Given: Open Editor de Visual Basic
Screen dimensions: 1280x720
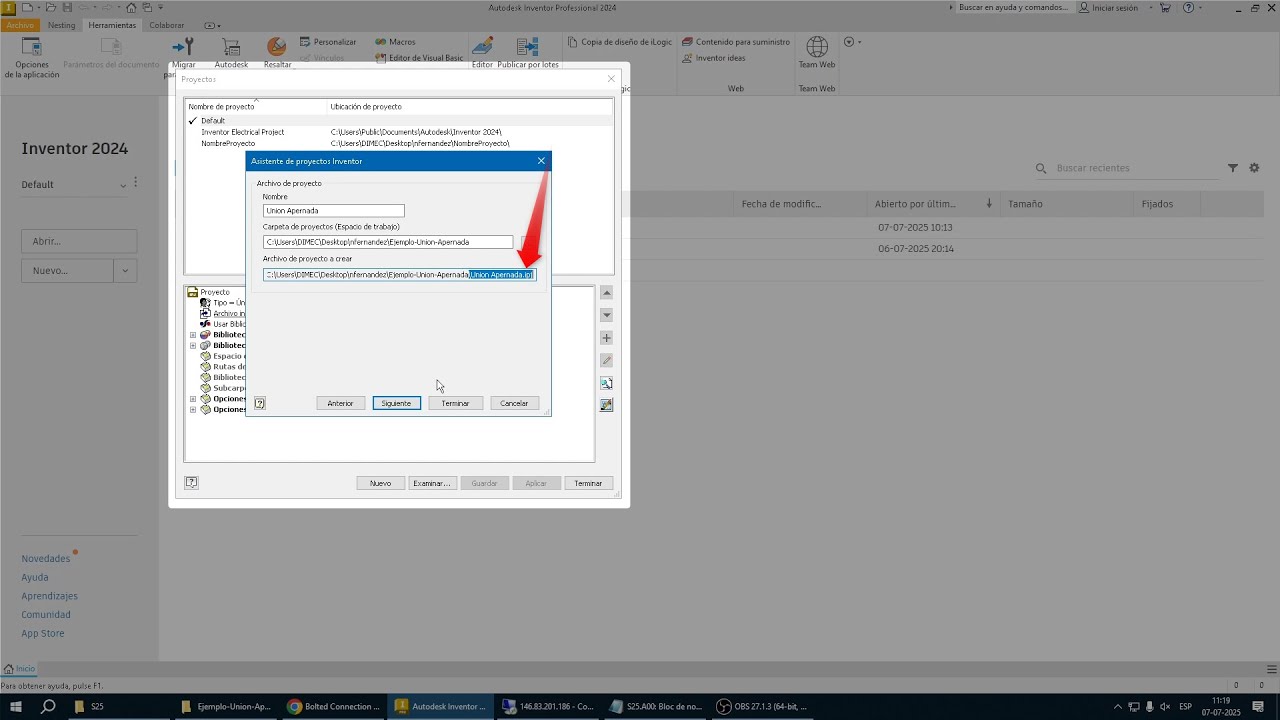Looking at the screenshot, I should point(419,58).
